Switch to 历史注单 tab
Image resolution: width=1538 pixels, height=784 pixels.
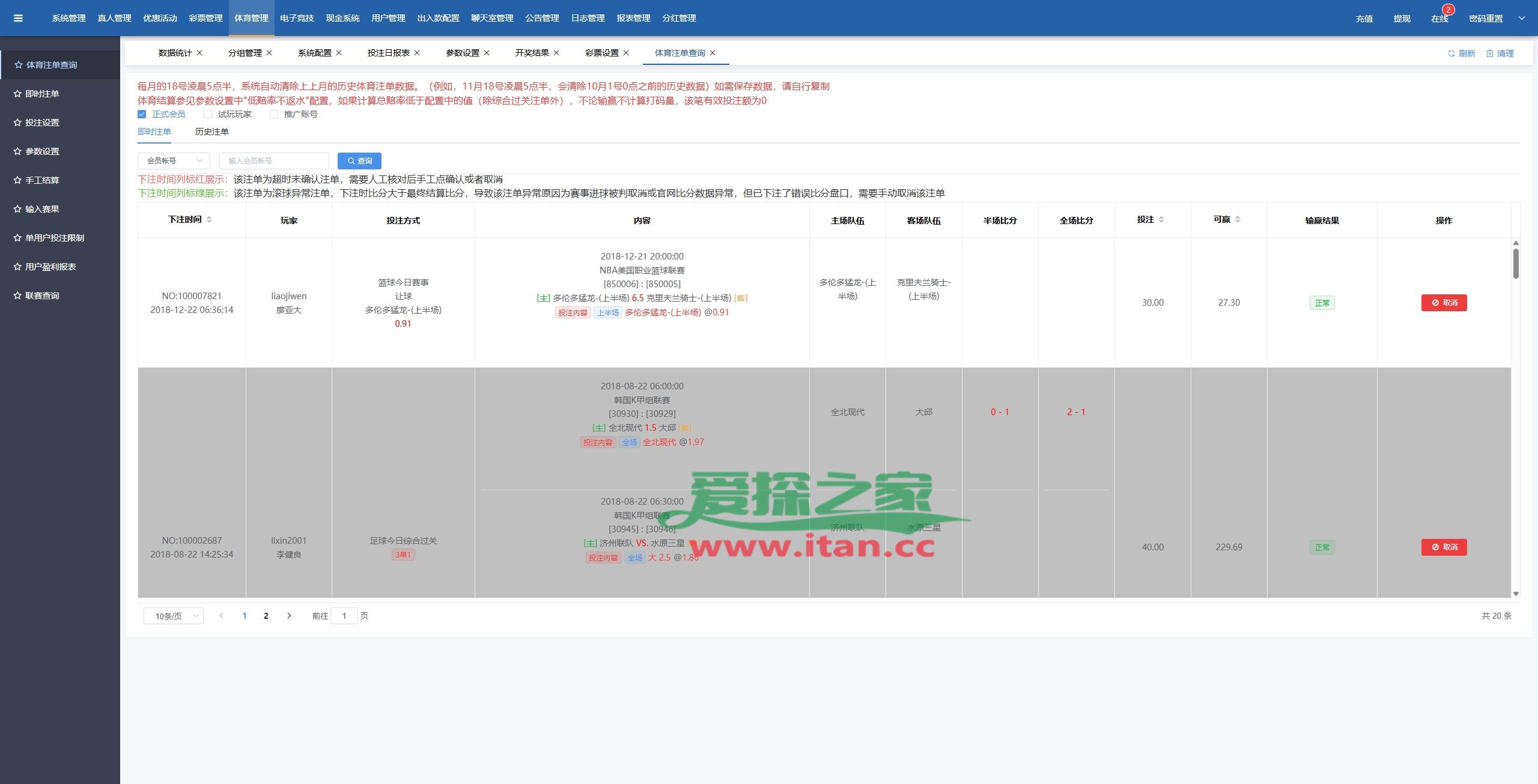pyautogui.click(x=211, y=132)
